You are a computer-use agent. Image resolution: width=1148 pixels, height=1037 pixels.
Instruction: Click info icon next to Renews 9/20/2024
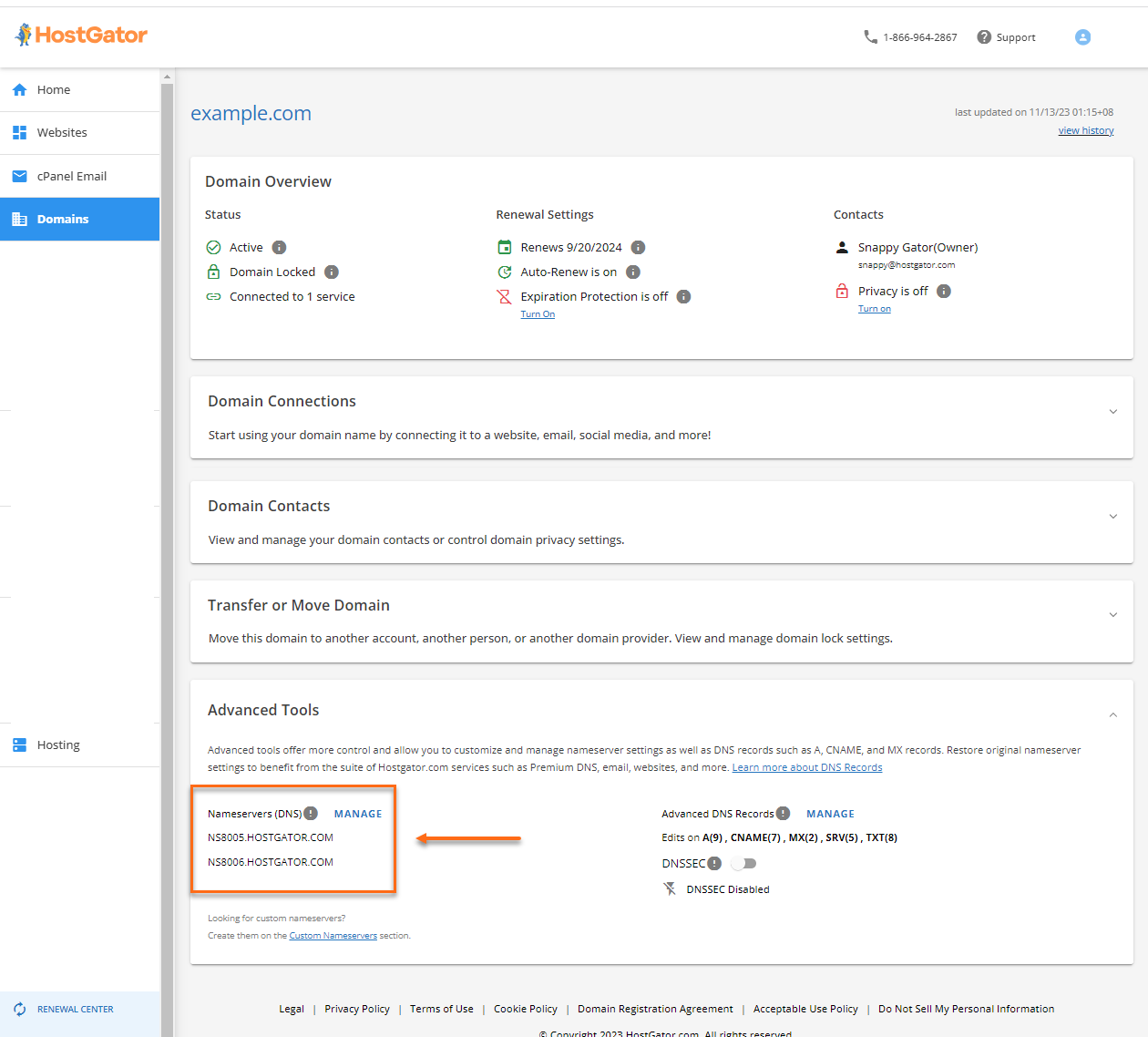point(639,248)
